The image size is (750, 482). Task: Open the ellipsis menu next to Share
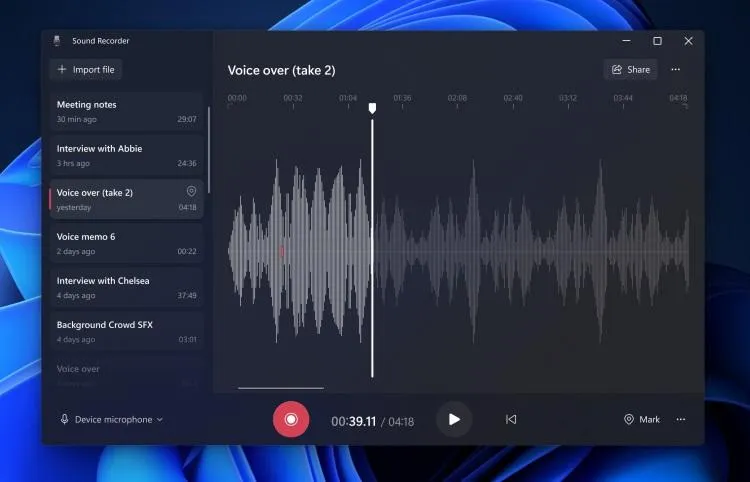(x=676, y=69)
